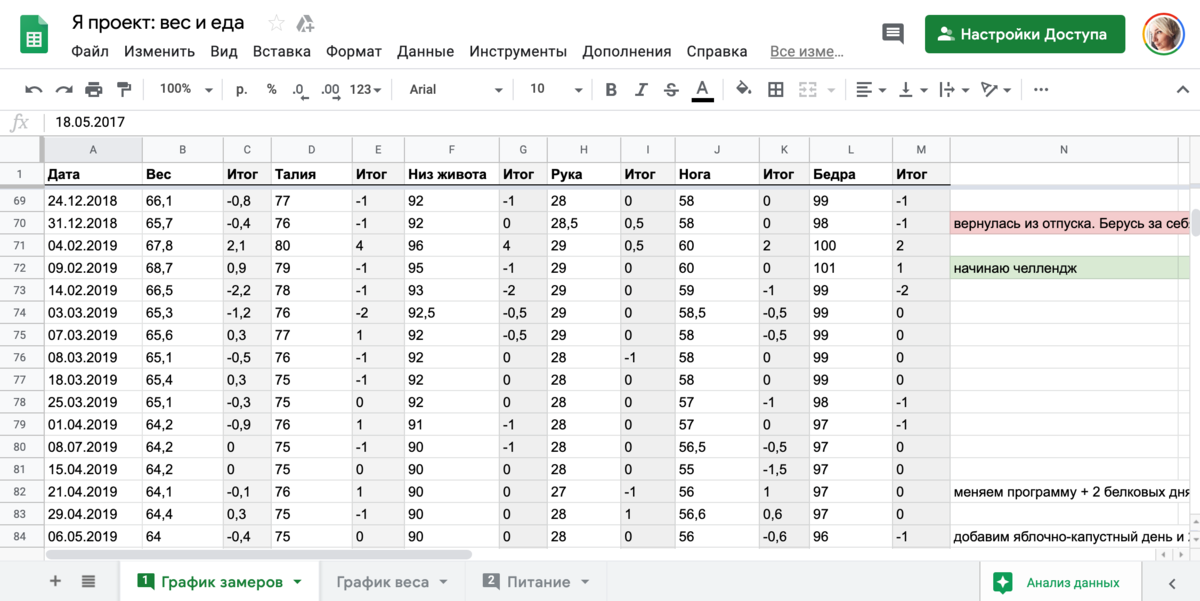
Task: Click the 'Все изме…' changes link
Action: (807, 52)
